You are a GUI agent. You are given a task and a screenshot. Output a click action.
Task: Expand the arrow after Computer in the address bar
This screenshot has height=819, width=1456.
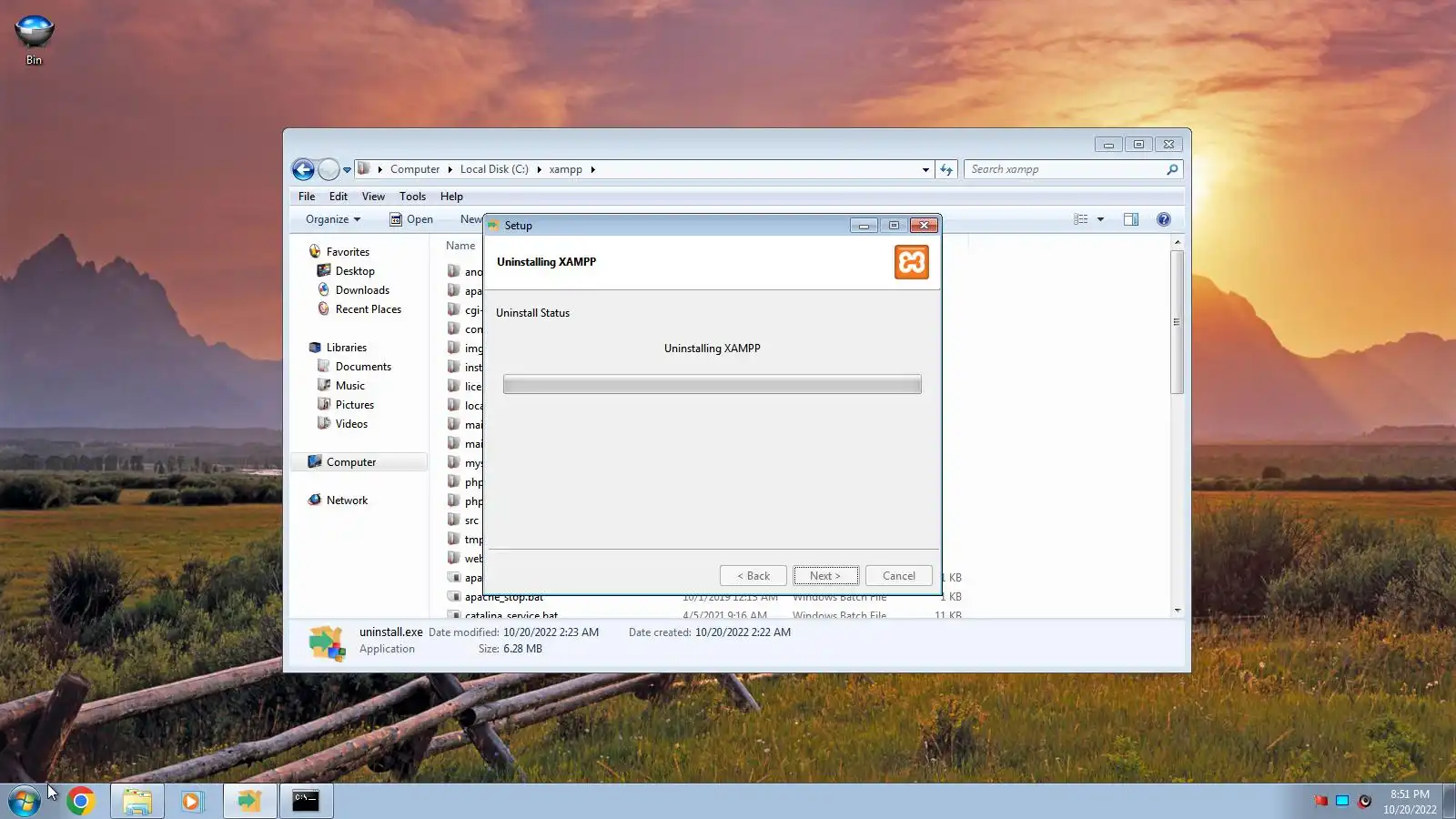click(x=450, y=169)
